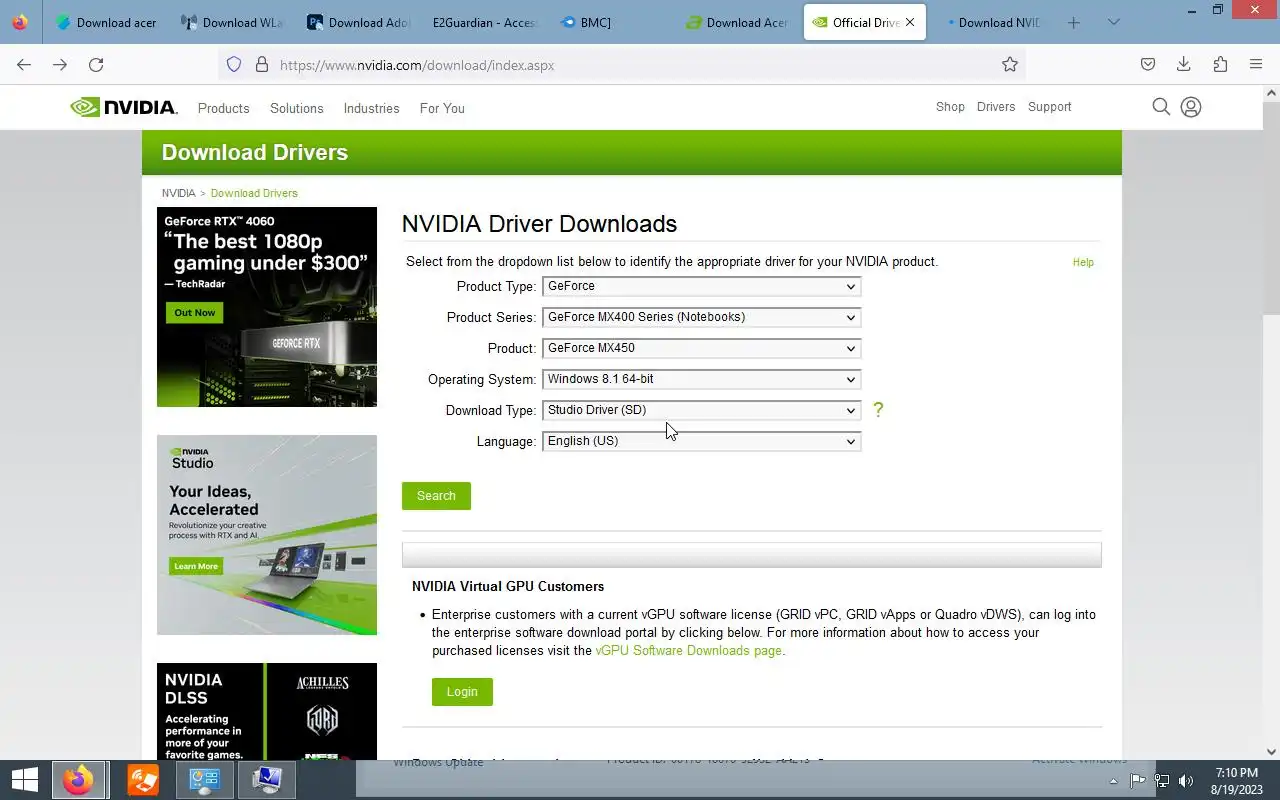Click the orange Office taskbar icon
Viewport: 1280px width, 800px height.
pos(142,780)
